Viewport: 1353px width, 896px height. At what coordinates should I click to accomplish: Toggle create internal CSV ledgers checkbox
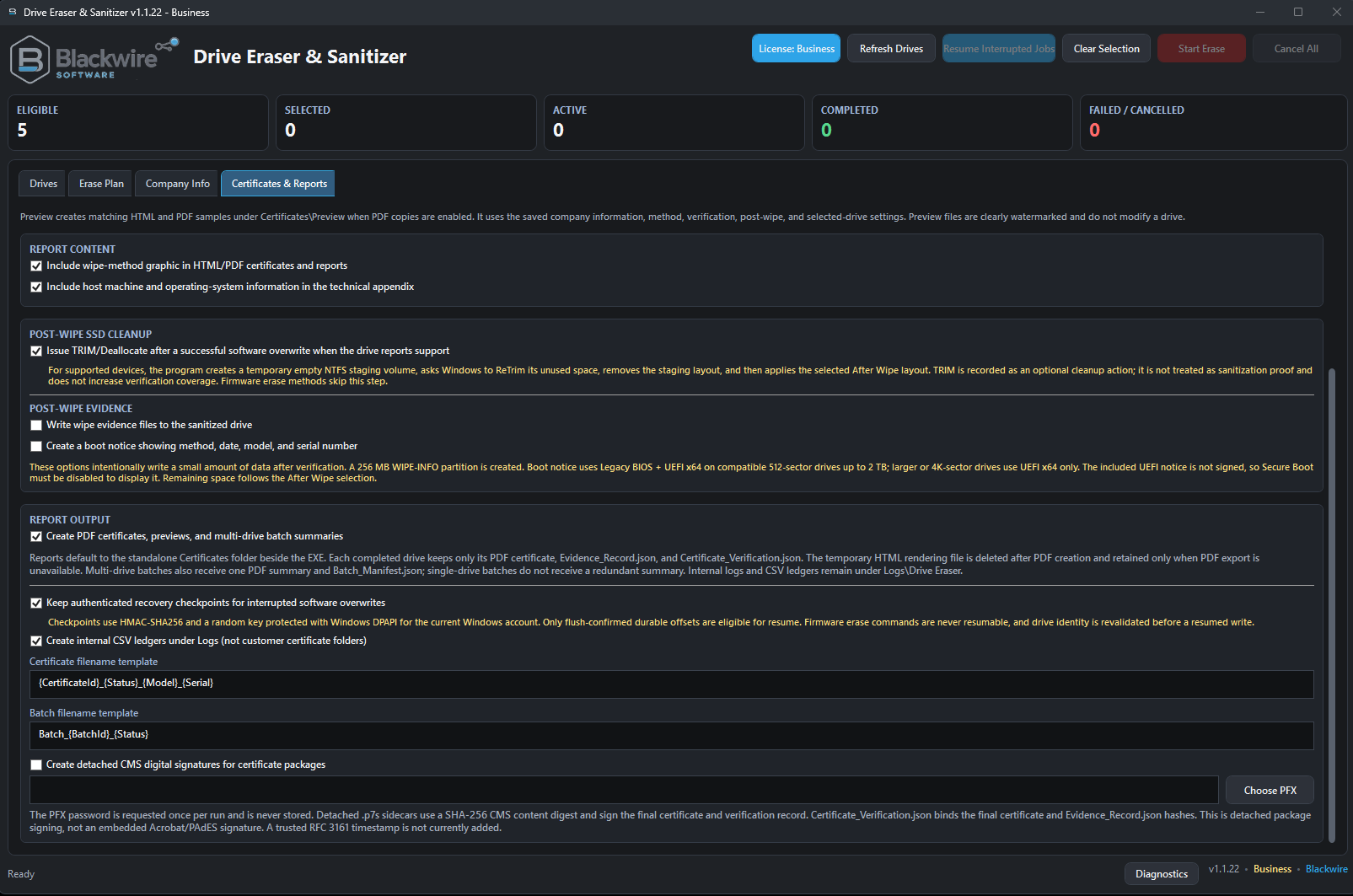tap(36, 641)
